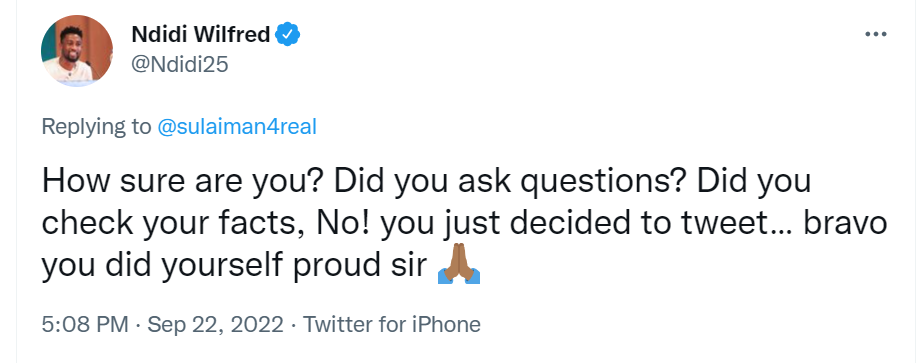Click empty space right of the emoji
This screenshot has height=363, width=919.
click(674, 269)
